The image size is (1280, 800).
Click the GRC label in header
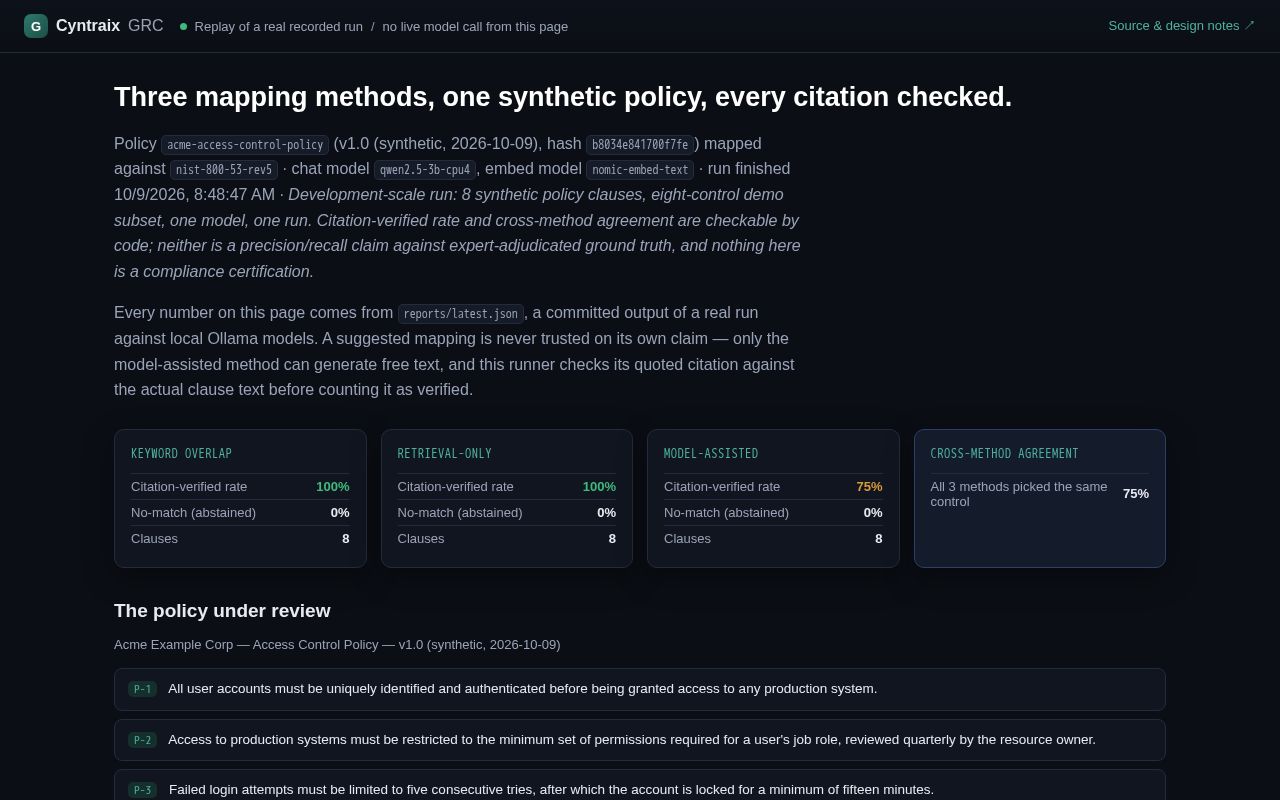point(146,26)
